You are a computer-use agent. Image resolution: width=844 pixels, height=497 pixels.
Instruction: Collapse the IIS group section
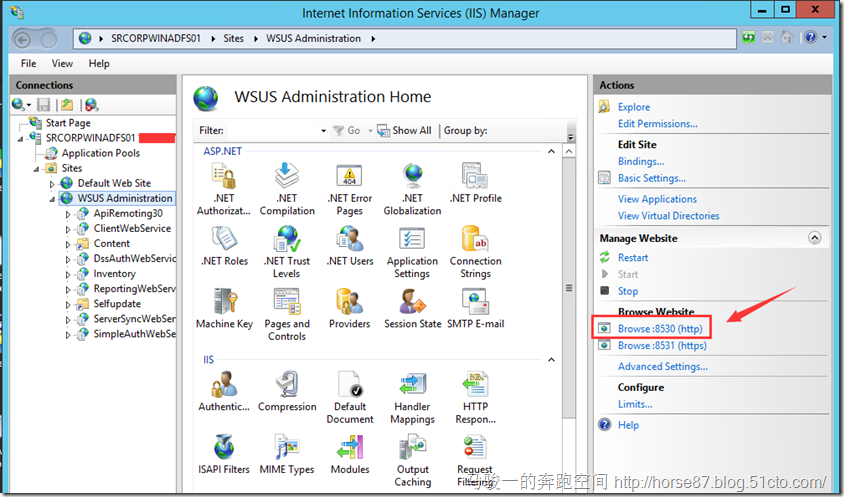(x=551, y=360)
